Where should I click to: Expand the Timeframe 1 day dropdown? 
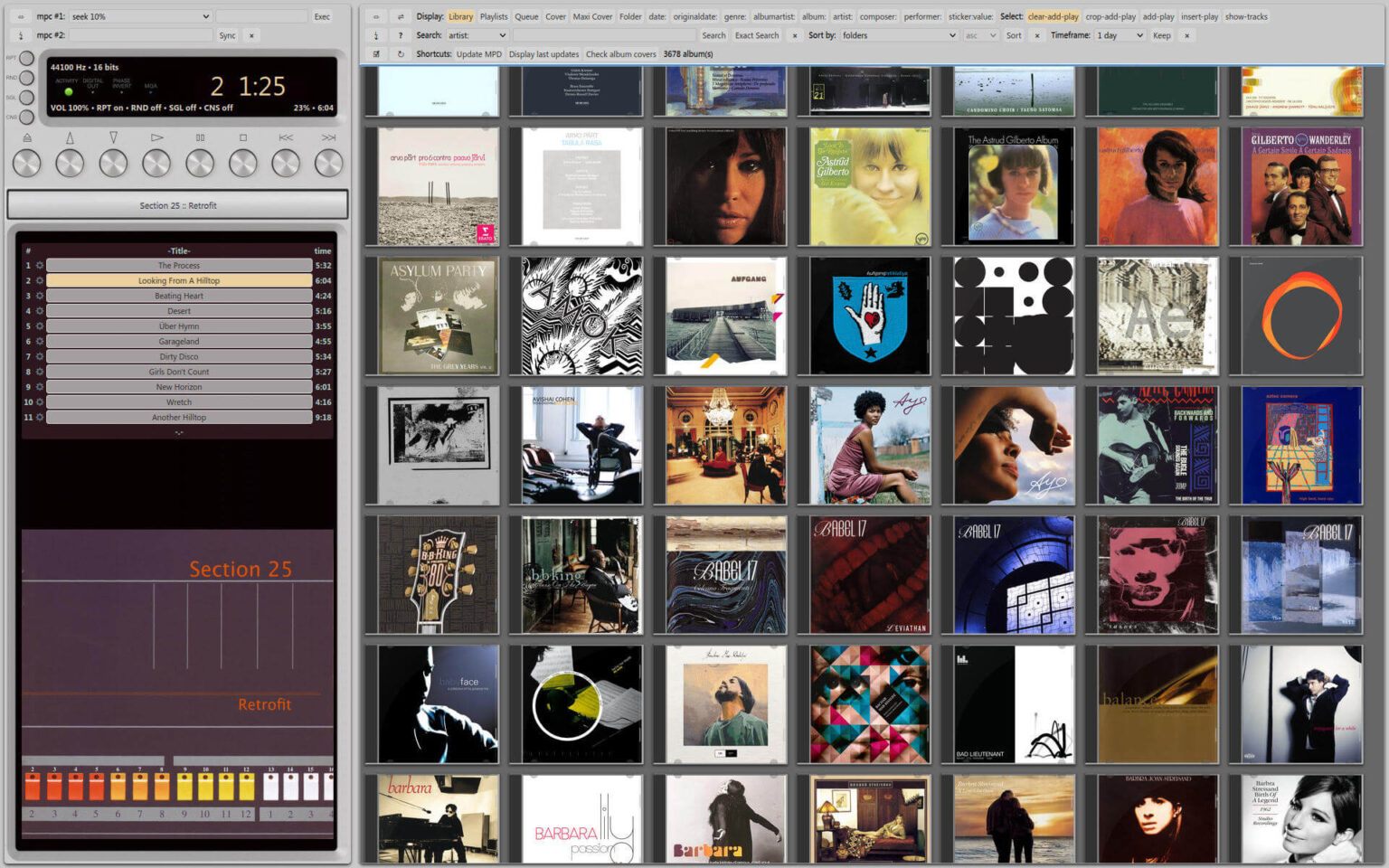1120,35
